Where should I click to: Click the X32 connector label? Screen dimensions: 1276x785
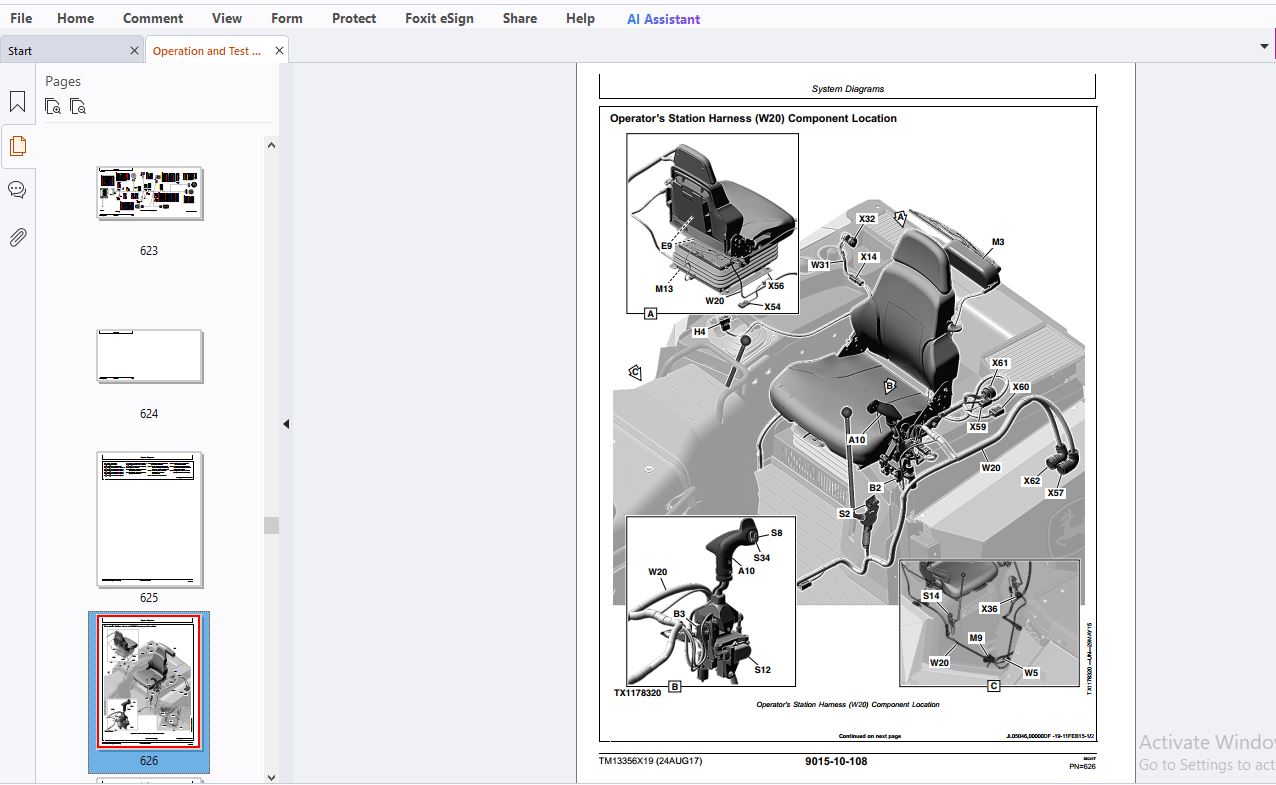[x=867, y=219]
